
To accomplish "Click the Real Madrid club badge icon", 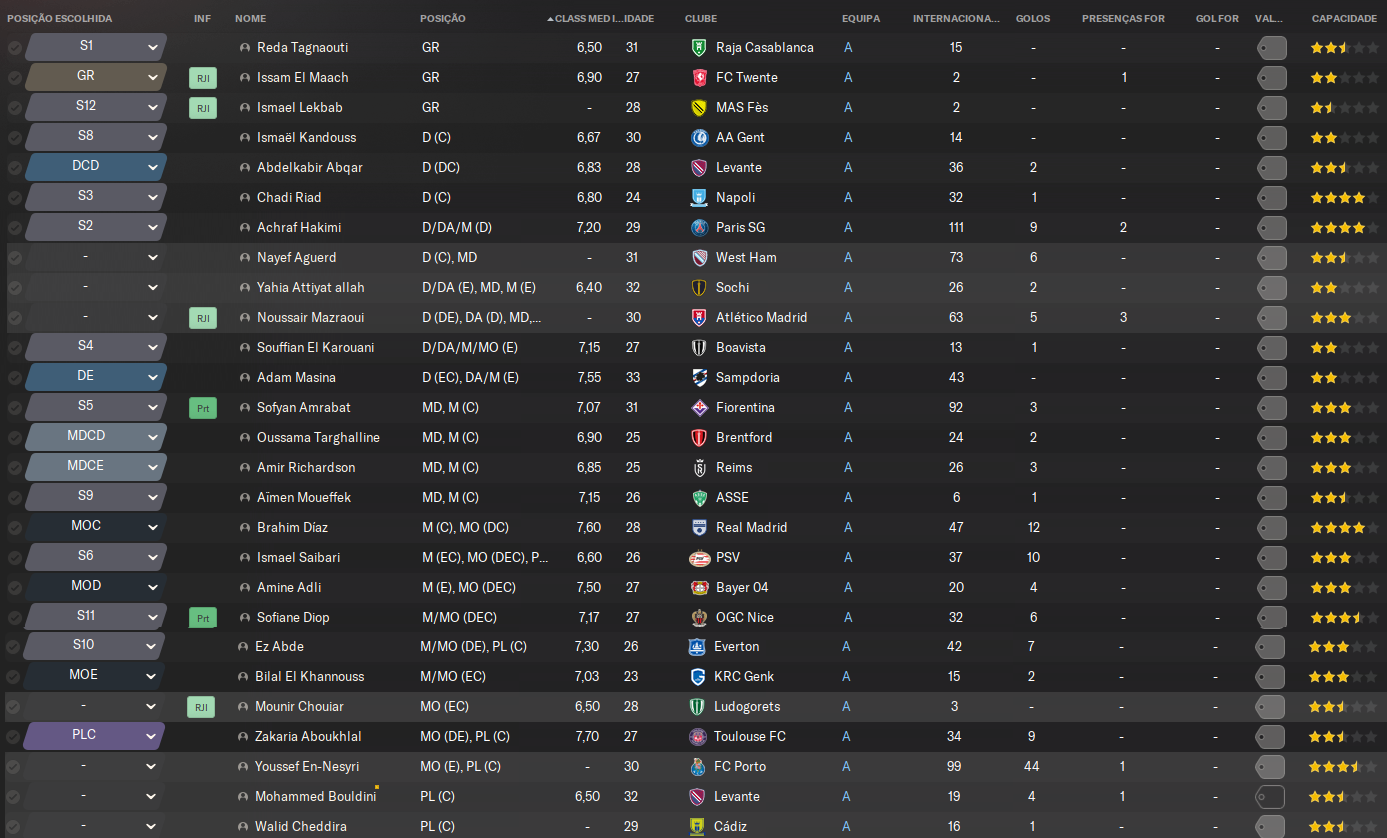I will 699,528.
